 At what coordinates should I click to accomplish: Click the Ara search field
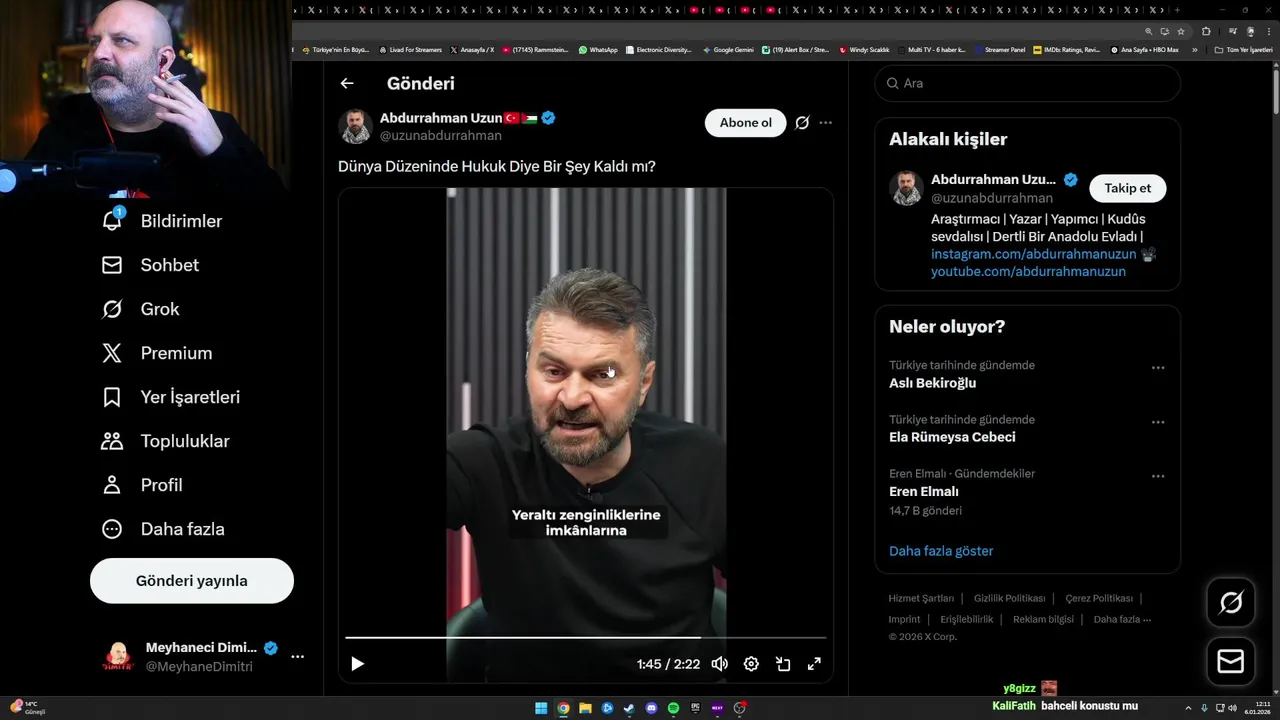coord(1028,83)
